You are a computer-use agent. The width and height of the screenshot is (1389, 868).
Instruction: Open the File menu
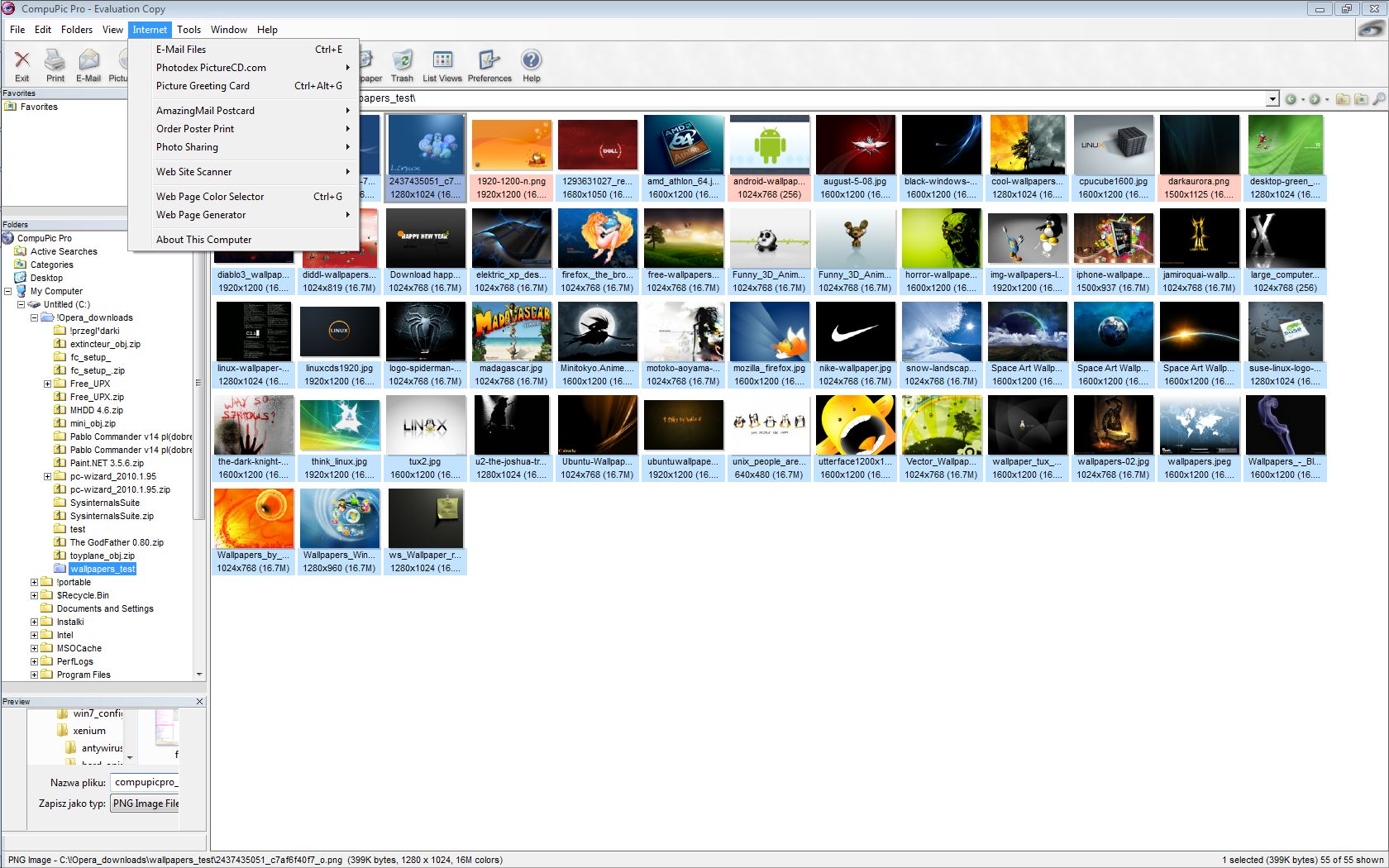[x=17, y=30]
